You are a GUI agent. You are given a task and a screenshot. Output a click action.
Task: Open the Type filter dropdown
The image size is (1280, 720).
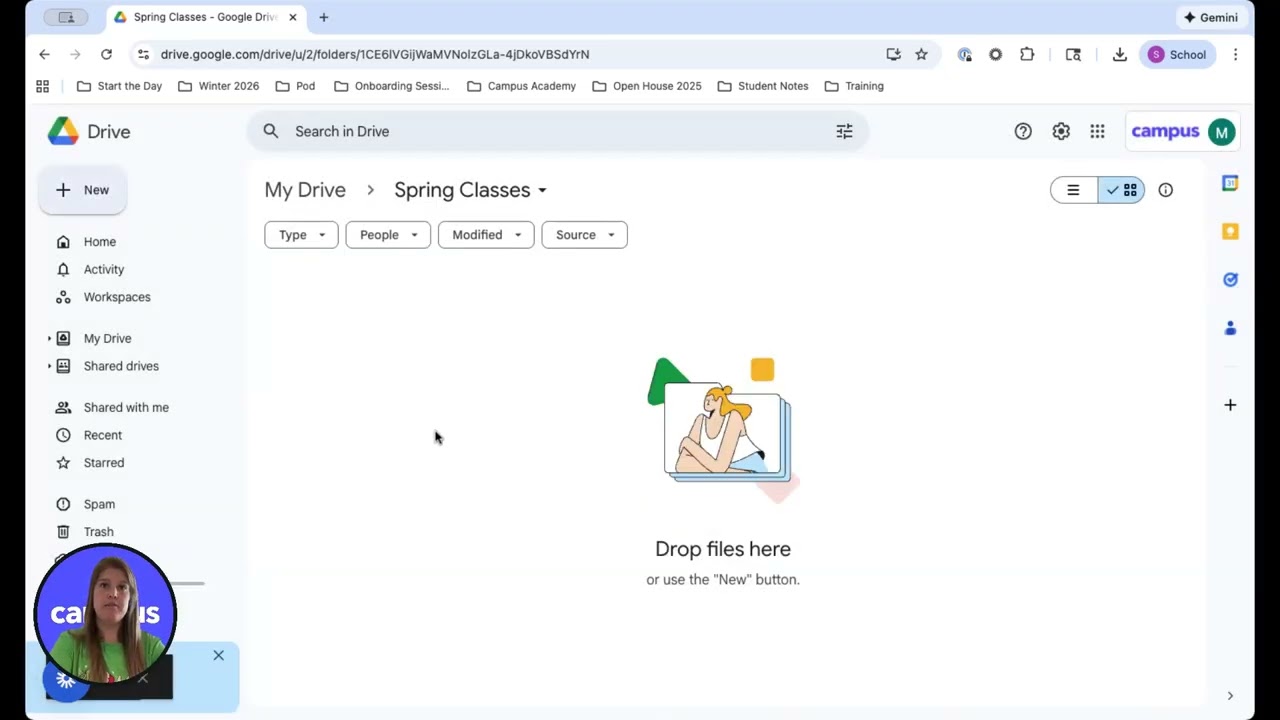(x=301, y=235)
